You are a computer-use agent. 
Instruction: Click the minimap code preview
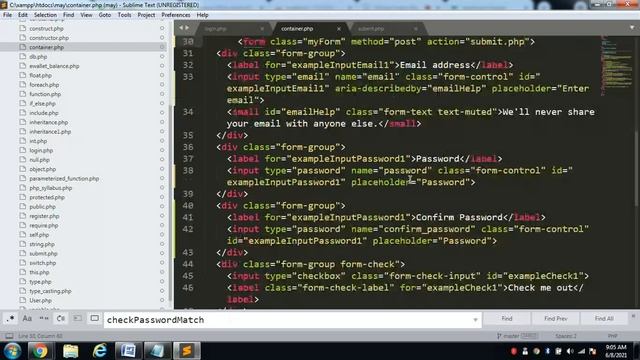pos(616,65)
